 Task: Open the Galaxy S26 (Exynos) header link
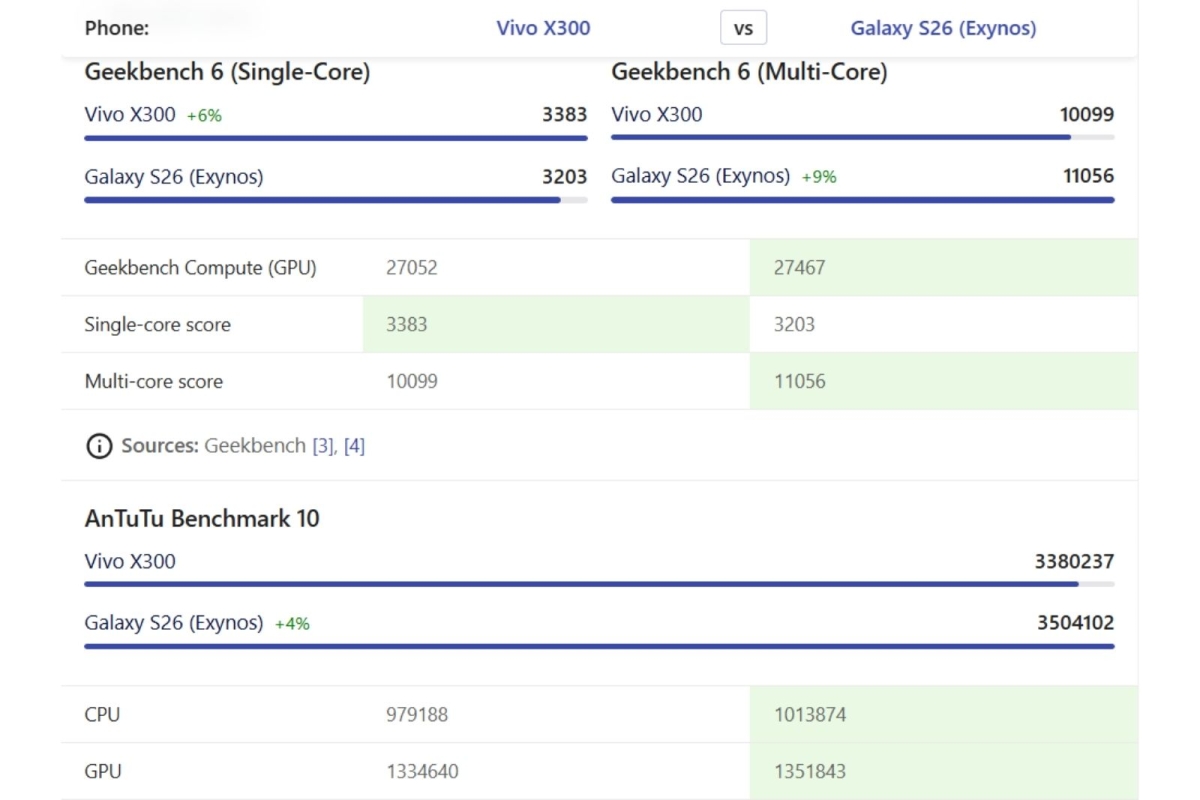pyautogui.click(x=943, y=28)
